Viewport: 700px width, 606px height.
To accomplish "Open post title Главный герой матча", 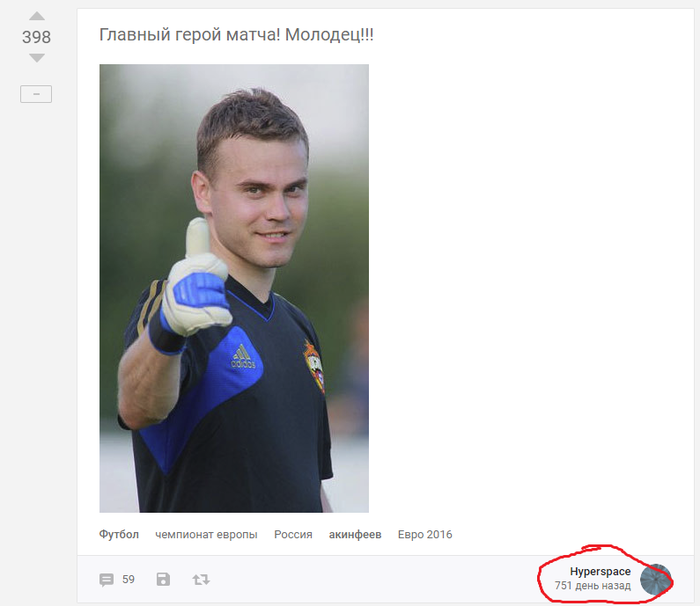I will point(236,35).
